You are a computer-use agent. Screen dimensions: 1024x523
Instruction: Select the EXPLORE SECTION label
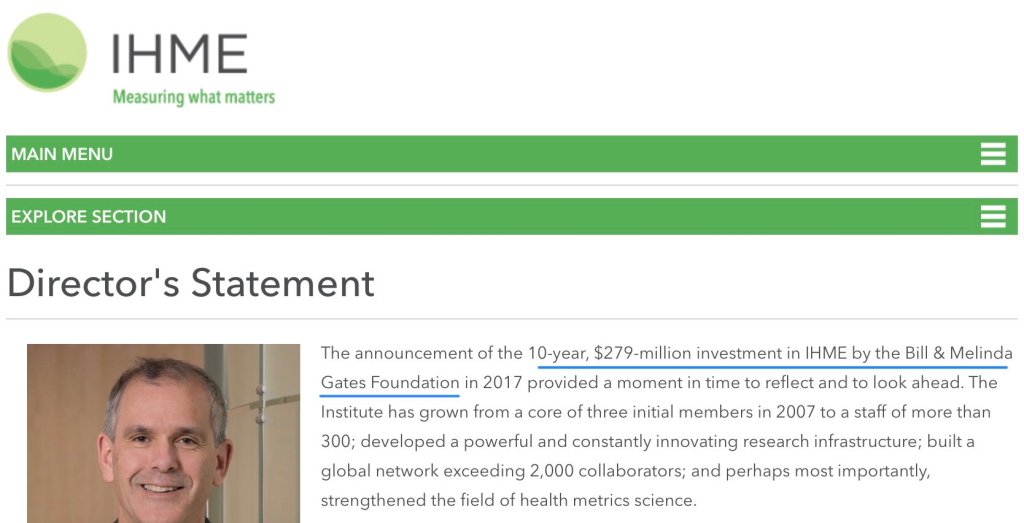(88, 217)
